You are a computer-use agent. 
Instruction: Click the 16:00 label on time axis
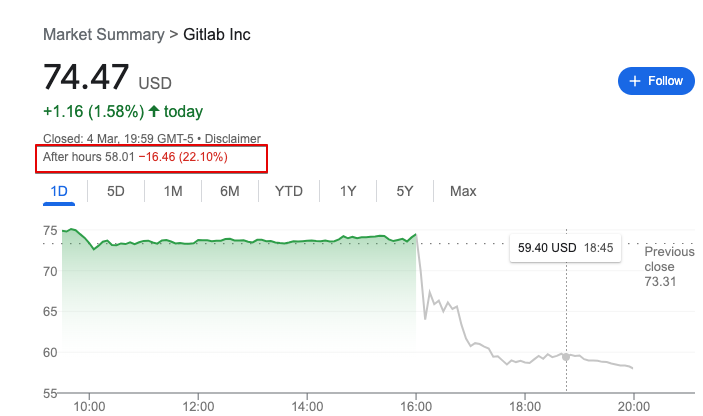click(x=416, y=405)
